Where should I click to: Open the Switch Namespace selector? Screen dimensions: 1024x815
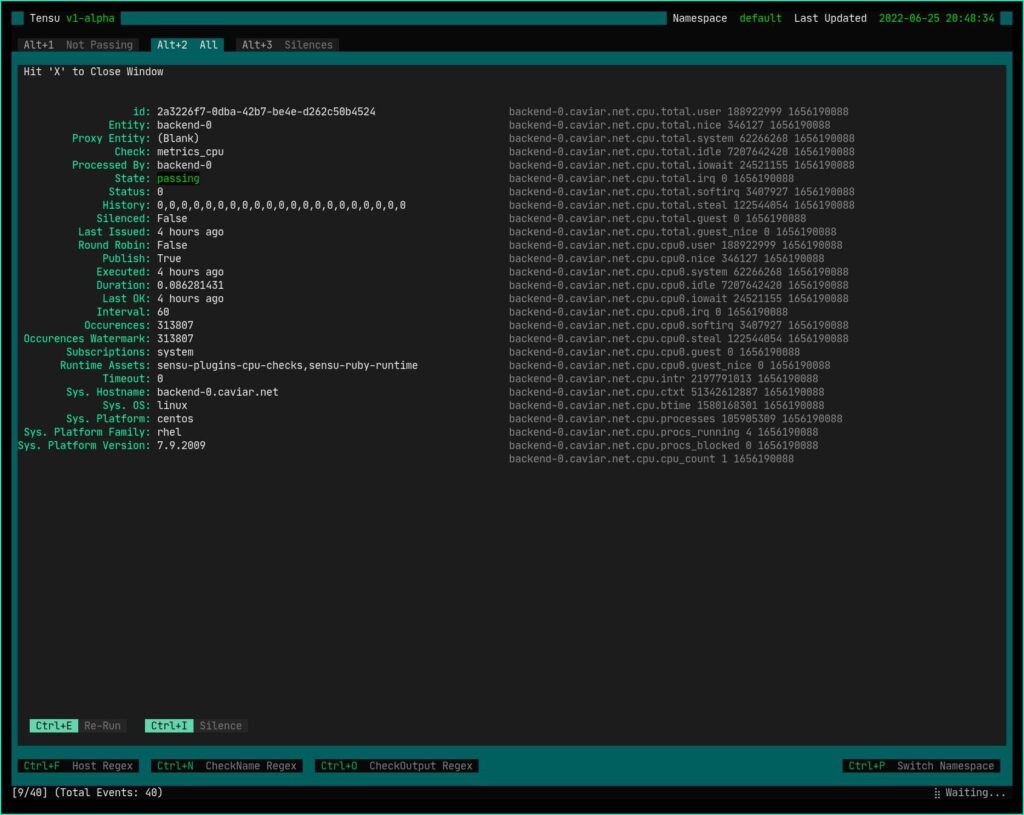click(922, 765)
